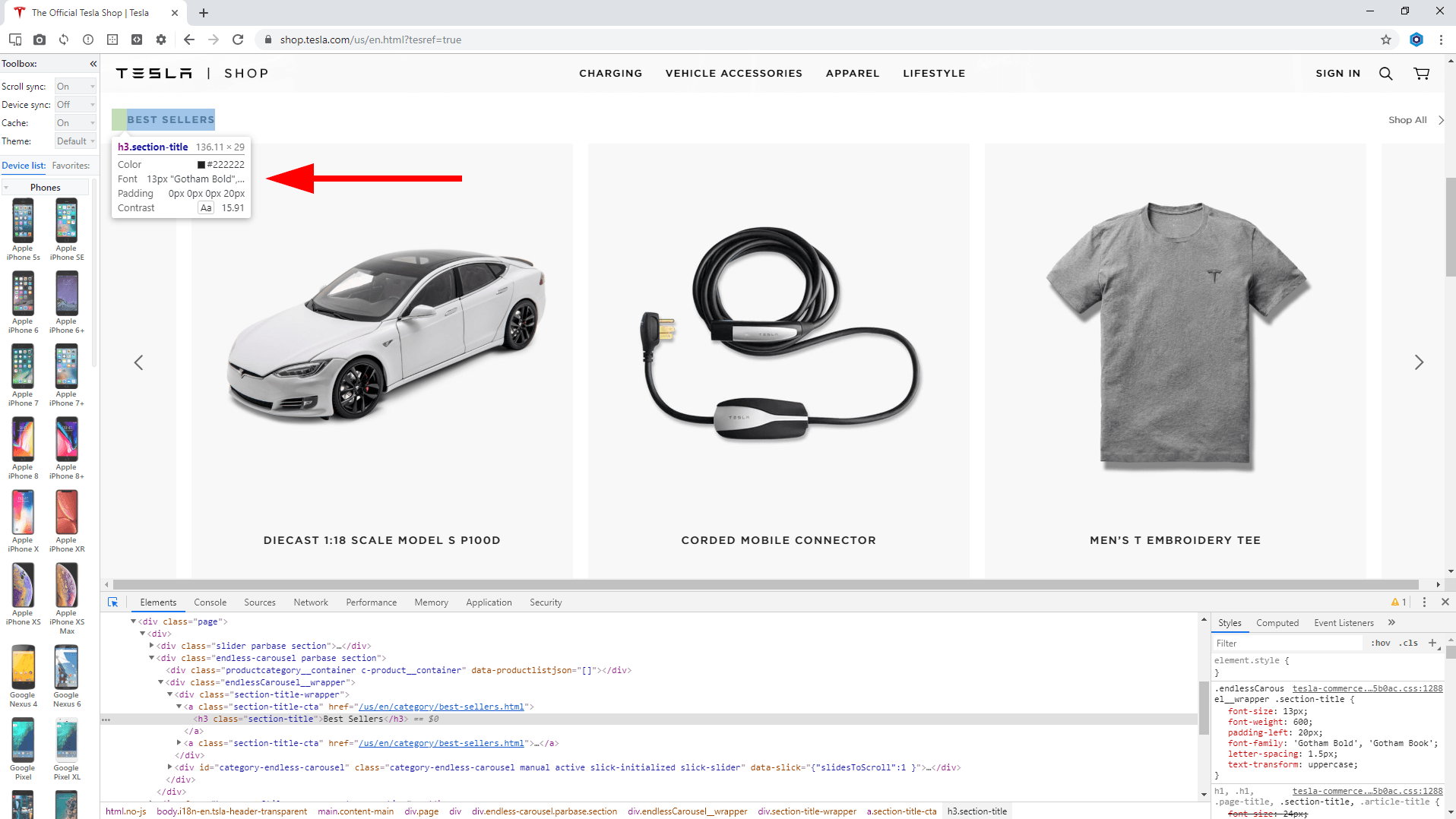Open the Tesla shop search icon
This screenshot has height=819, width=1456.
click(x=1385, y=74)
